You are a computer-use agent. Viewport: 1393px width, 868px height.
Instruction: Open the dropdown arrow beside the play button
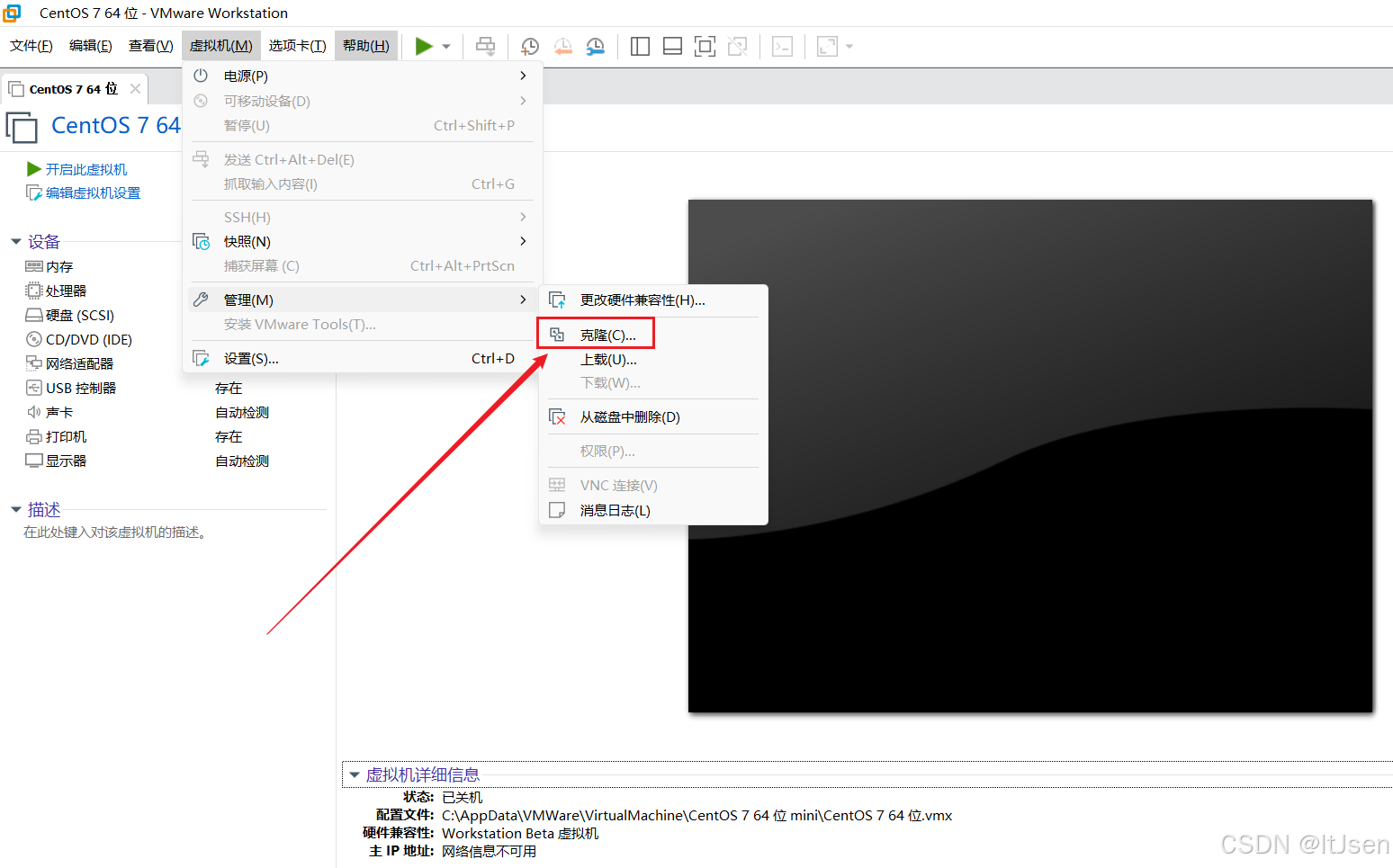click(446, 47)
